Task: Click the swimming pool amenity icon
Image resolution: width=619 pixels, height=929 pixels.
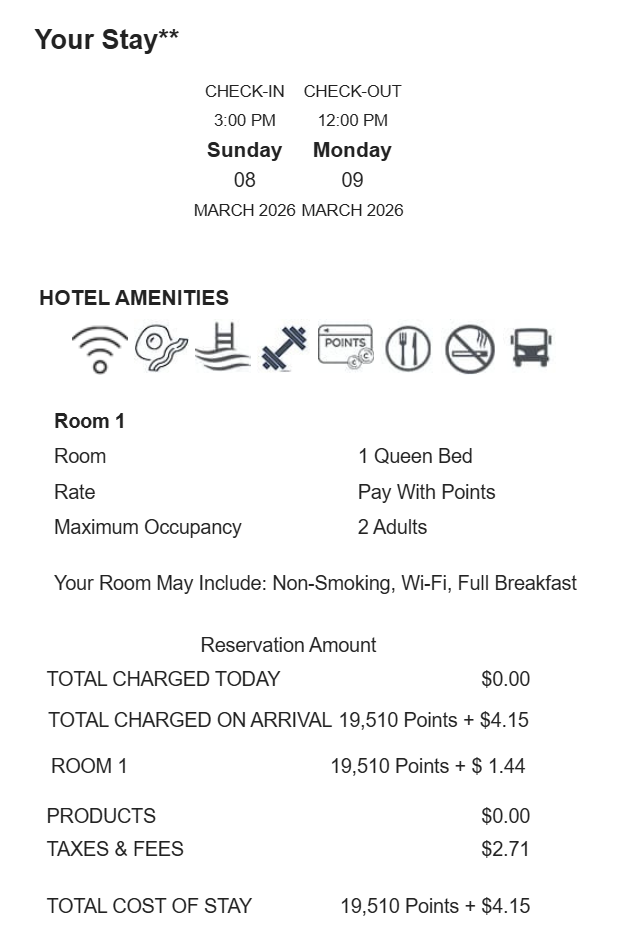Action: [222, 346]
